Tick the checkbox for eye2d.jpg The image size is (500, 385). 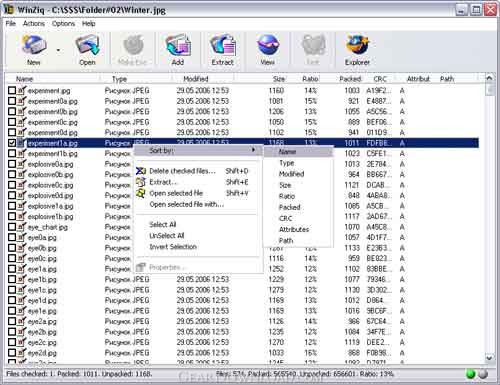pyautogui.click(x=12, y=353)
